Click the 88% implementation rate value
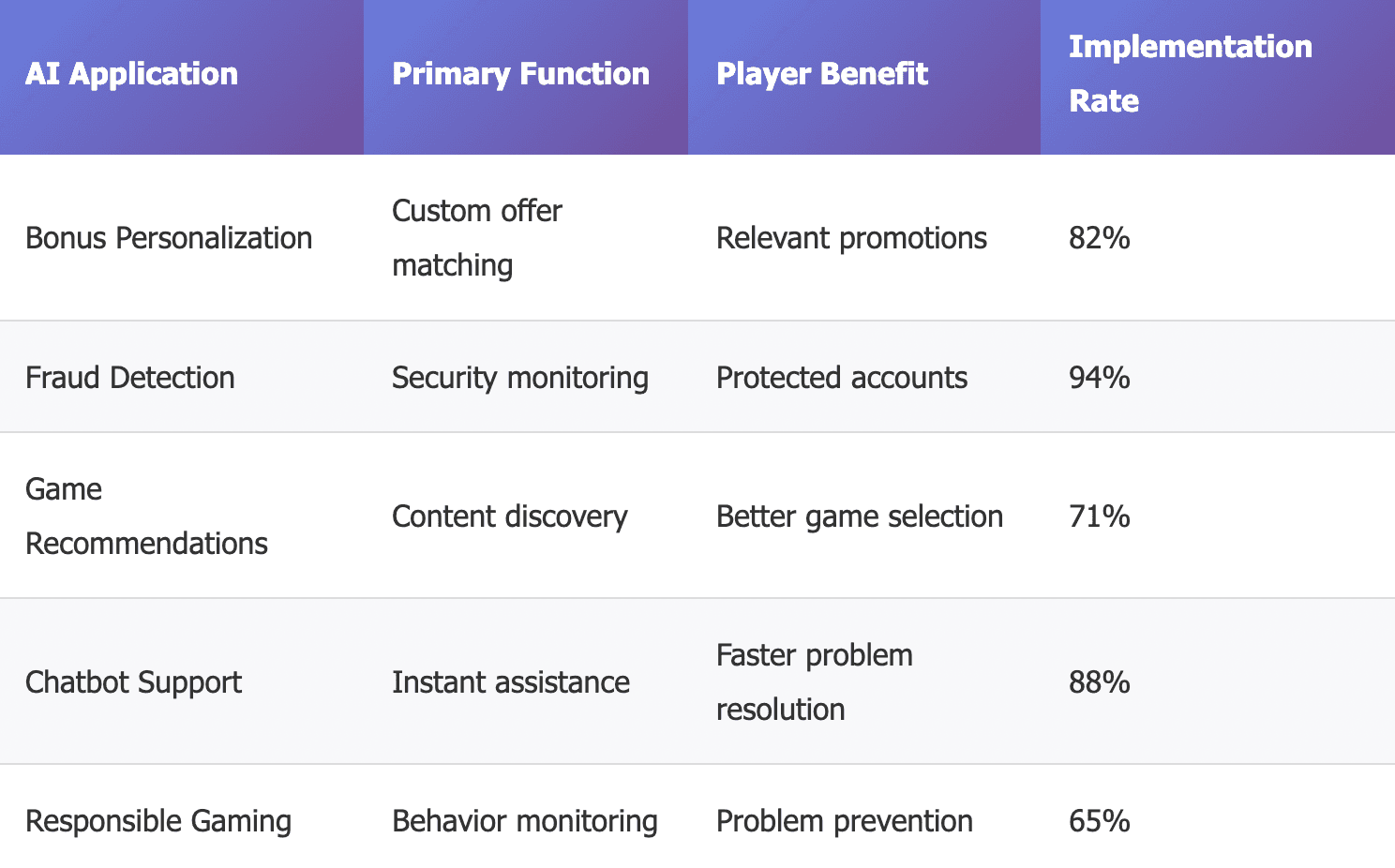Screen dimensions: 1395x868 pyautogui.click(x=1099, y=682)
